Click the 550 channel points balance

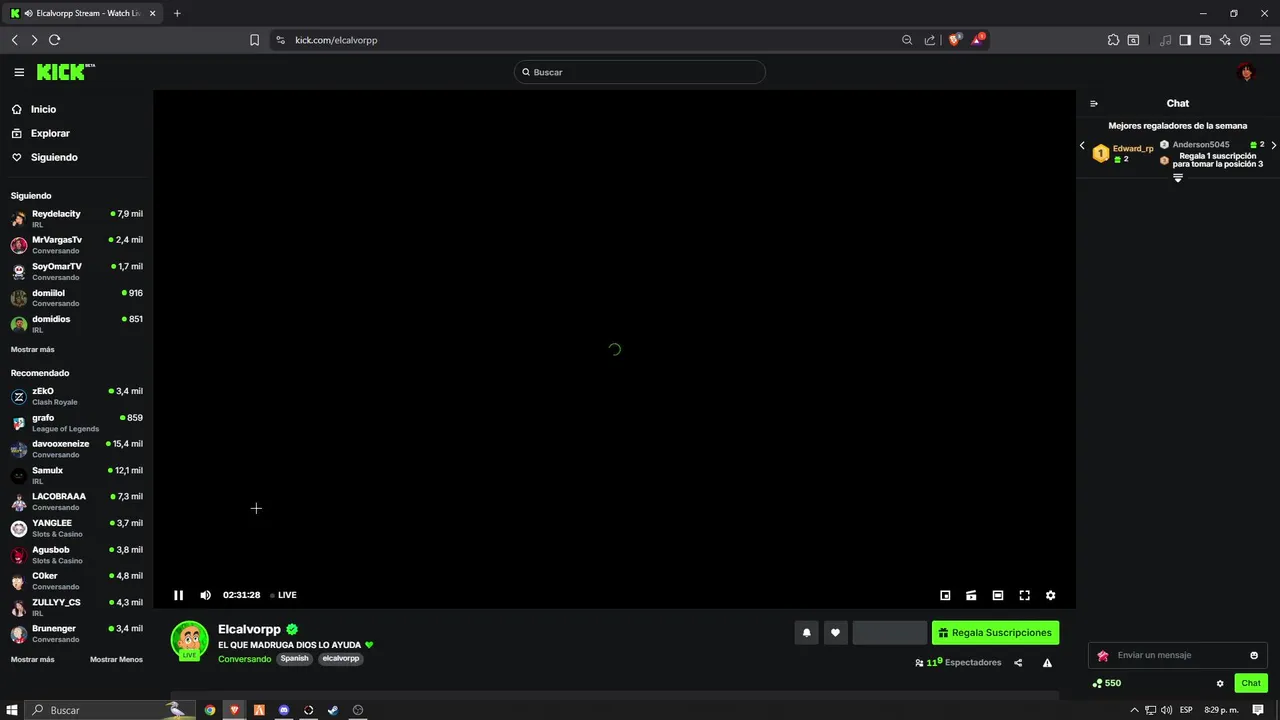click(1107, 683)
